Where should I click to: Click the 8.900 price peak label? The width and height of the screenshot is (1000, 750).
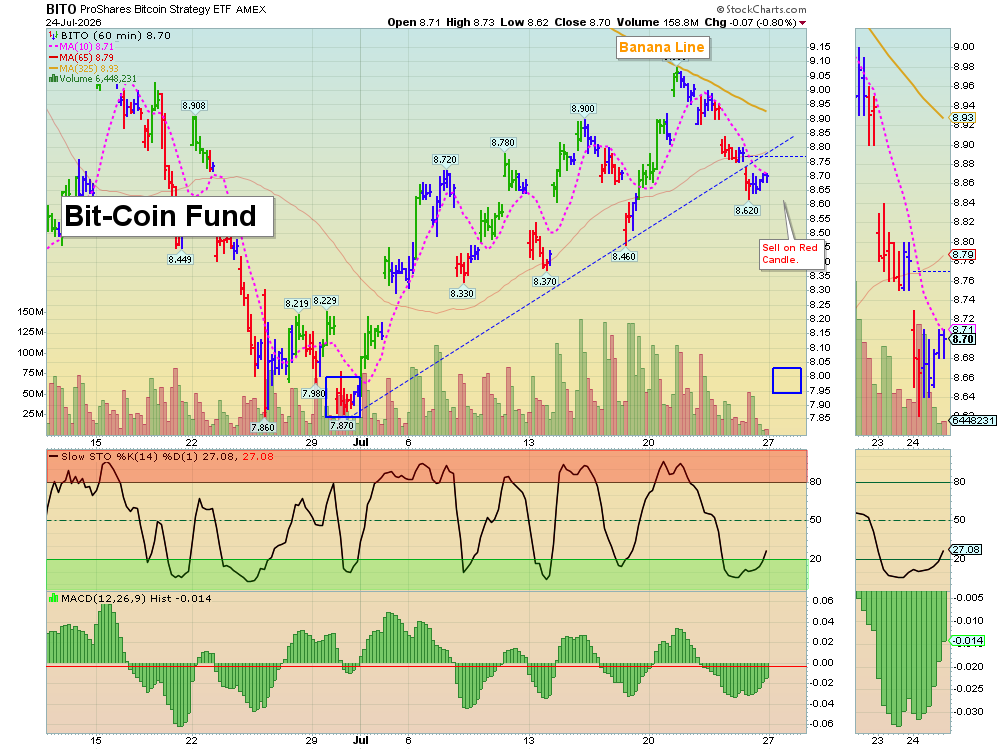tap(583, 109)
